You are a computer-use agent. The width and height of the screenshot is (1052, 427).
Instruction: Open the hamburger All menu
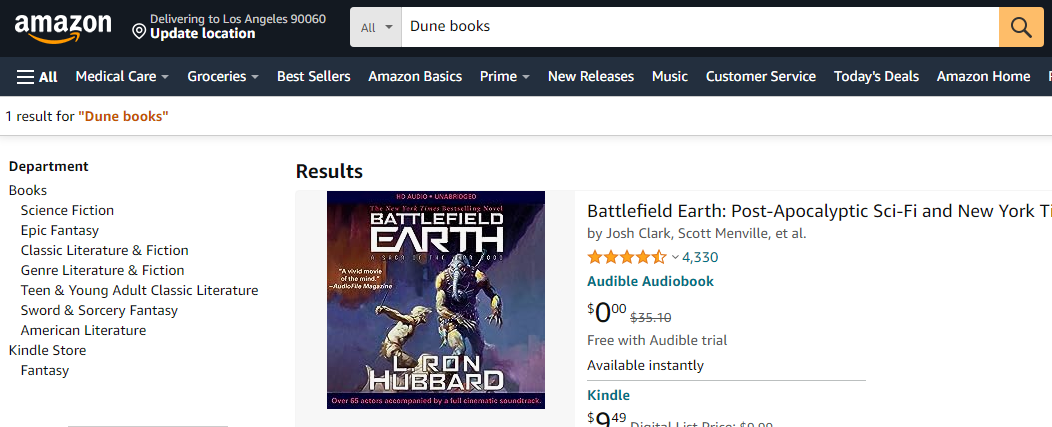(37, 76)
